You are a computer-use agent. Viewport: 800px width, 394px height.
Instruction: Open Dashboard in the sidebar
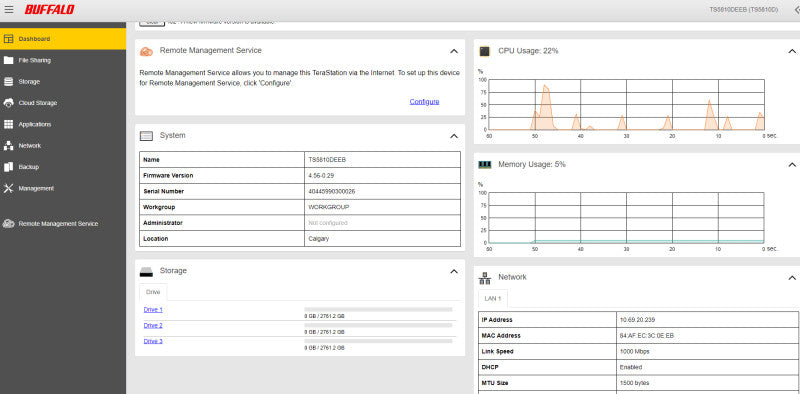pos(63,39)
